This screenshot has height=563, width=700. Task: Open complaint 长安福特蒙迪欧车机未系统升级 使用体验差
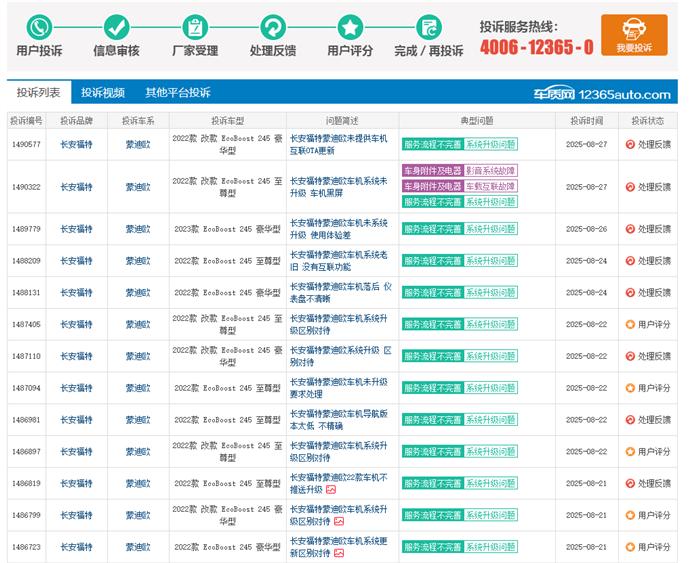coord(338,229)
